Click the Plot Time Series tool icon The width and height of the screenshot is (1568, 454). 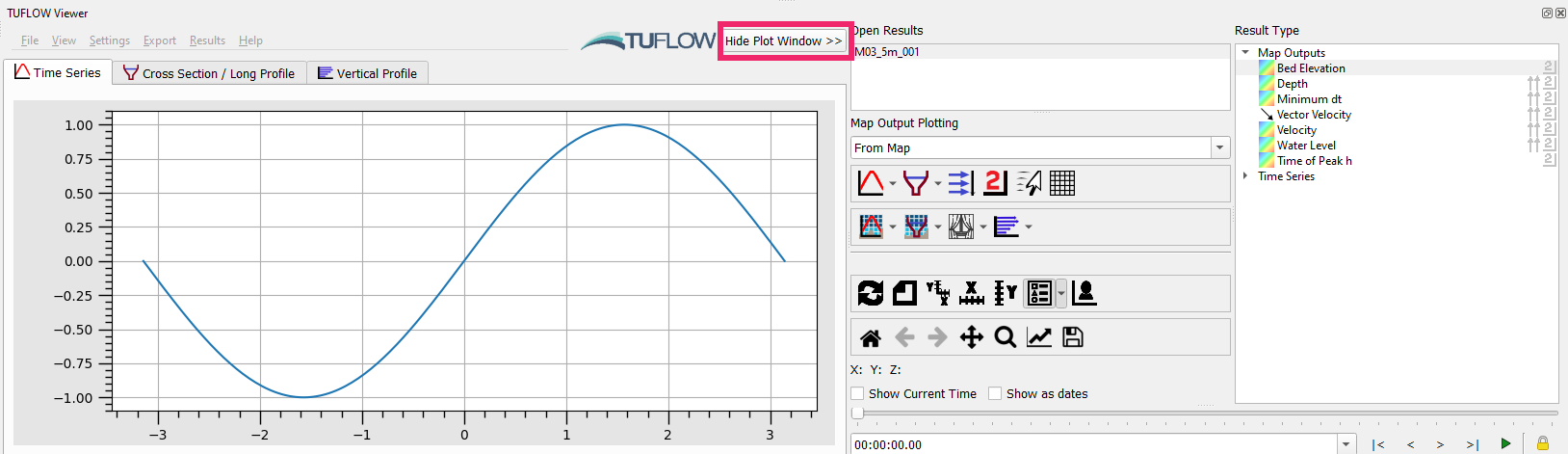pyautogui.click(x=871, y=183)
